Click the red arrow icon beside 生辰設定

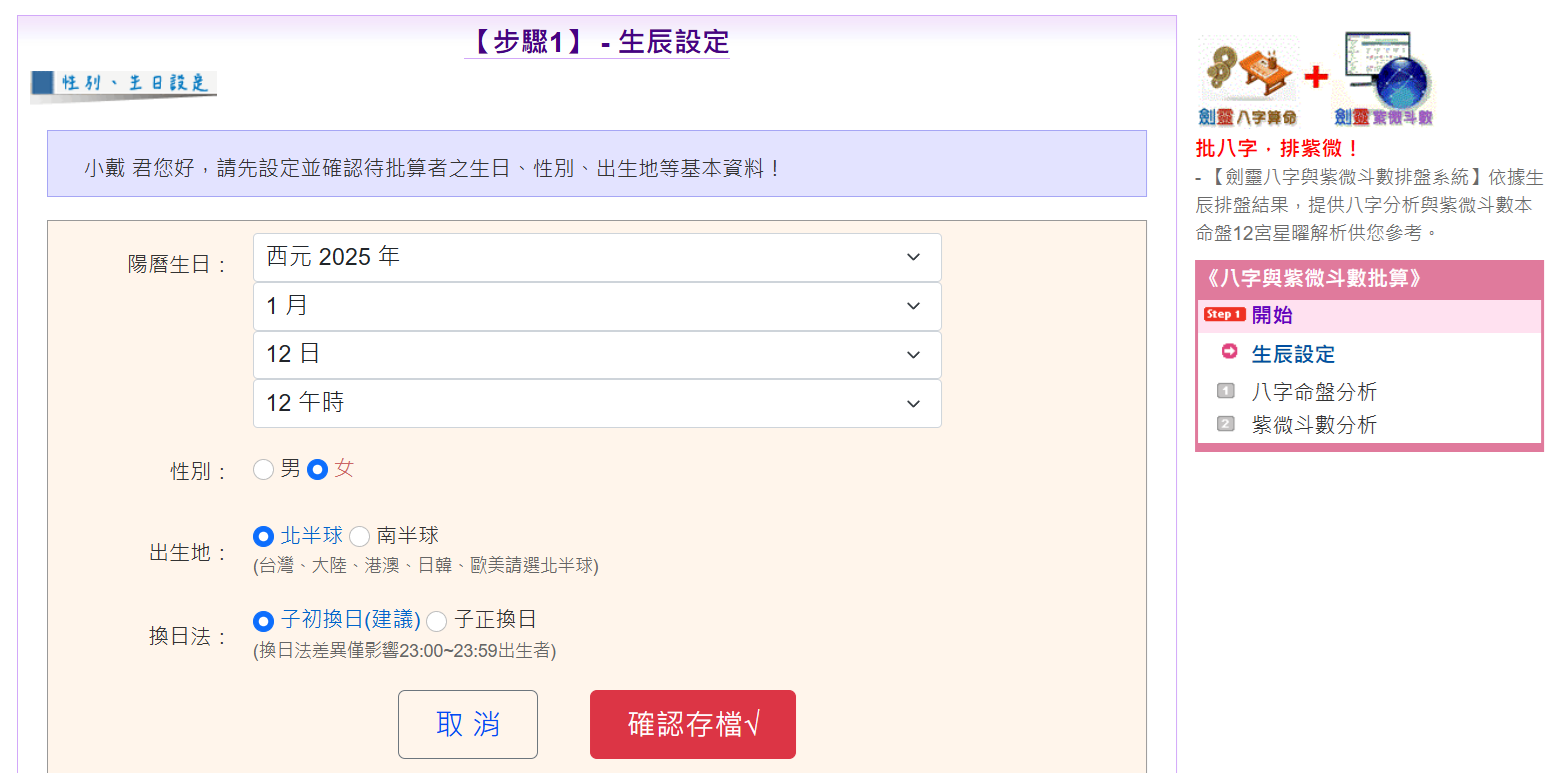pyautogui.click(x=1230, y=352)
